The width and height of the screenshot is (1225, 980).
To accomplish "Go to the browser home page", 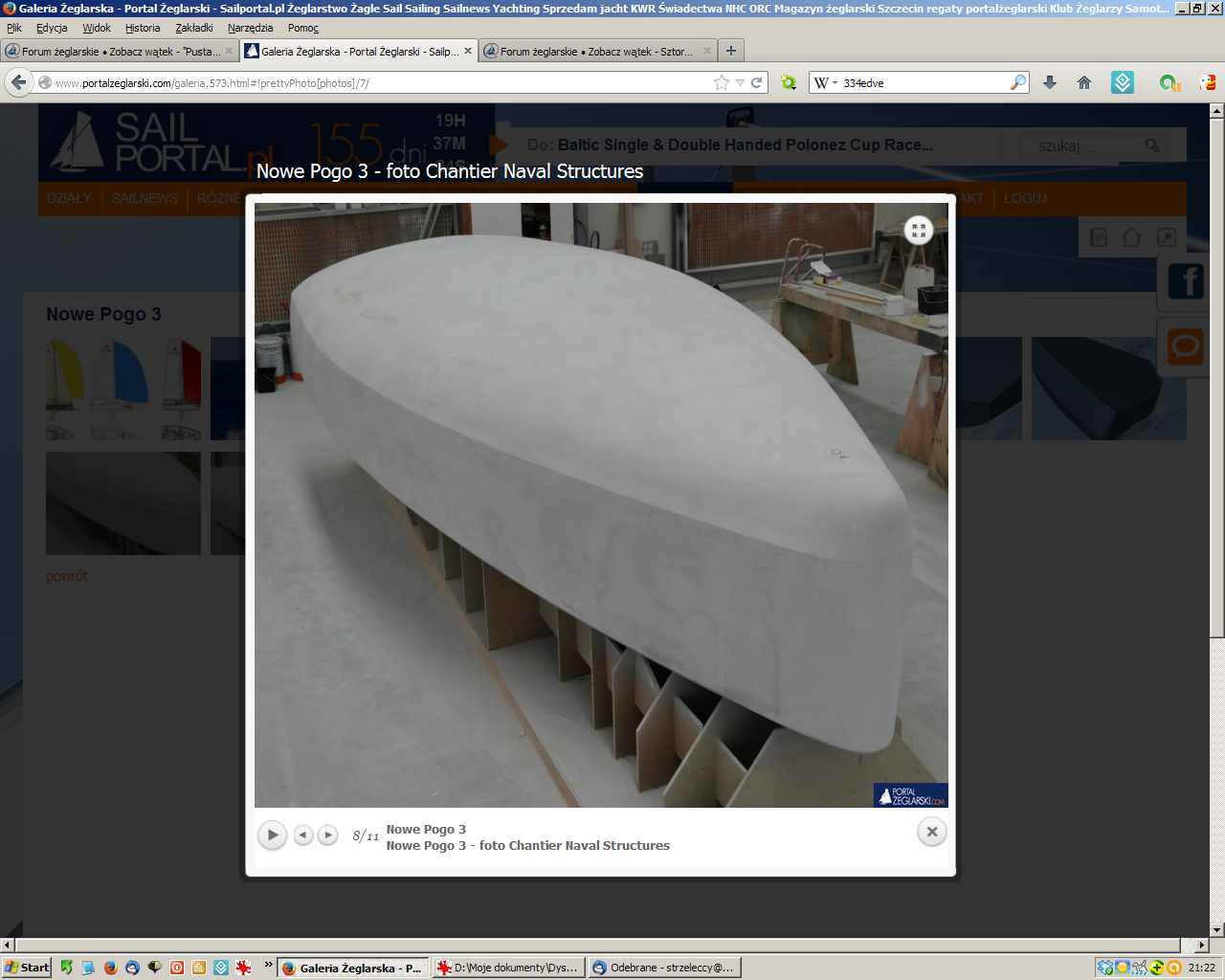I will [x=1084, y=83].
